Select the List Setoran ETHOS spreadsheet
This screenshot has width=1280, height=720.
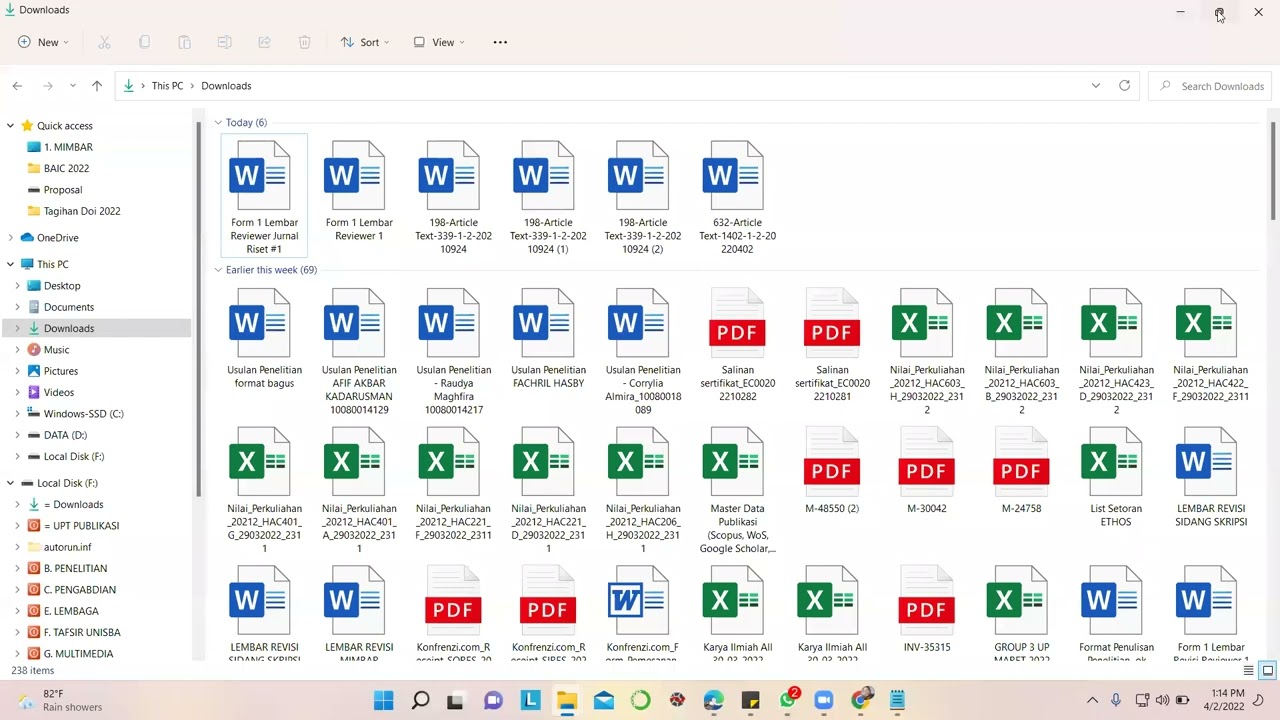[x=1116, y=478]
